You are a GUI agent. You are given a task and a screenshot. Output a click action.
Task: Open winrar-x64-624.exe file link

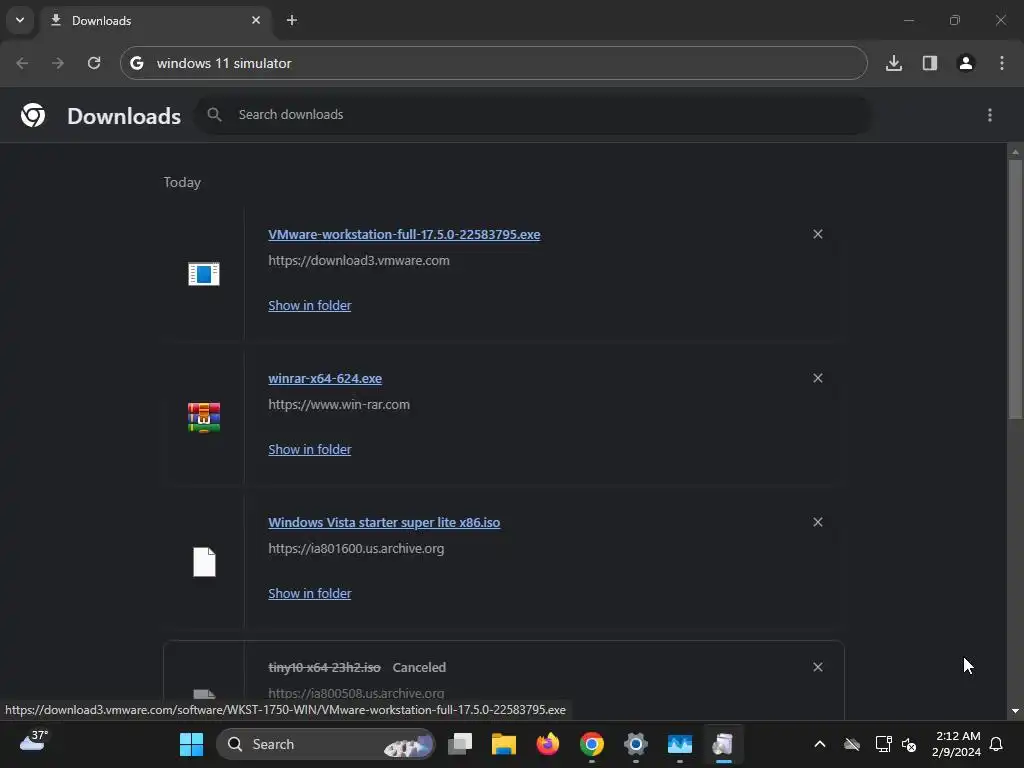(x=325, y=379)
